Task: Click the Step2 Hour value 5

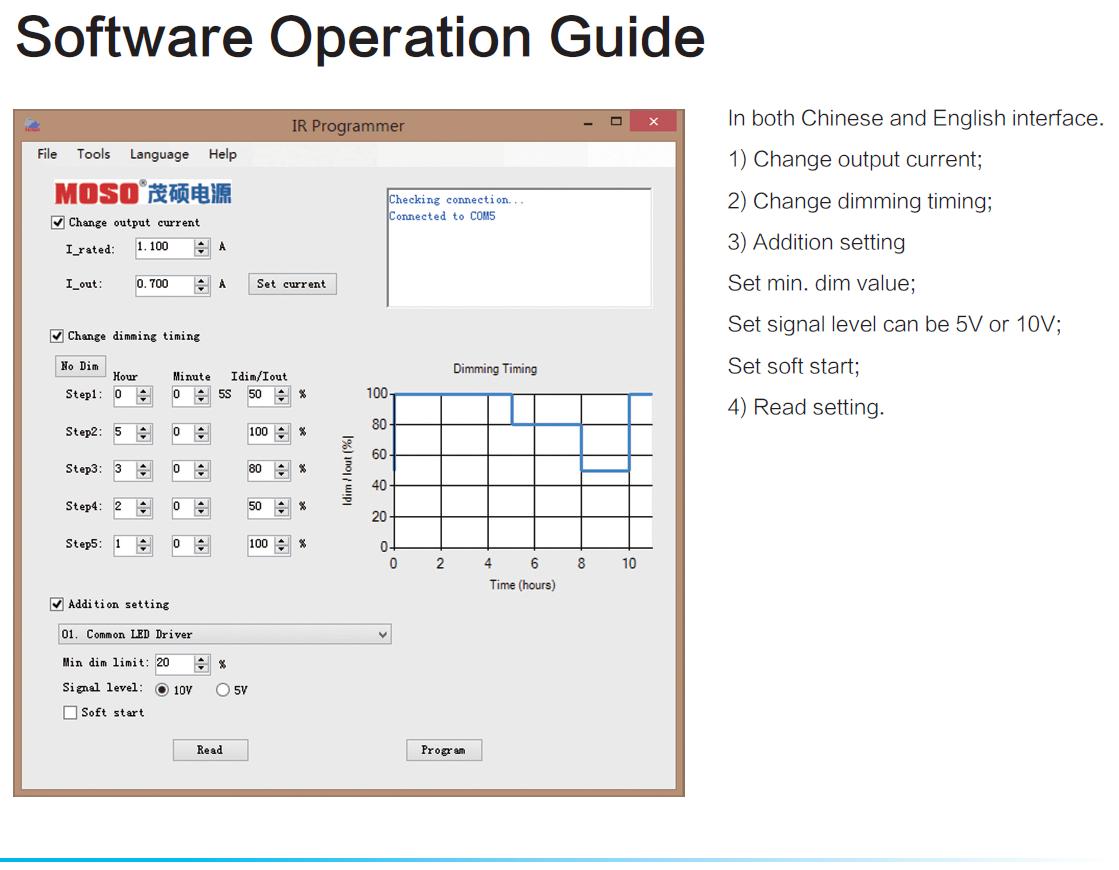Action: point(125,433)
